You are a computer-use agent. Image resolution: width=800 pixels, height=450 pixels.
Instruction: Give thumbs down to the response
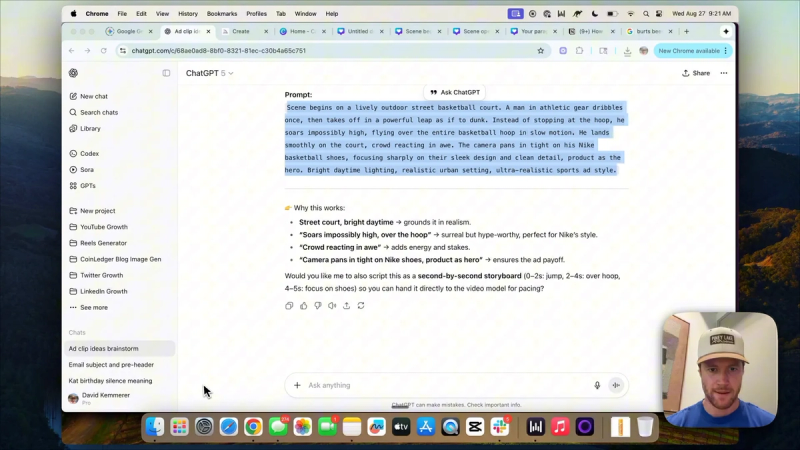318,306
